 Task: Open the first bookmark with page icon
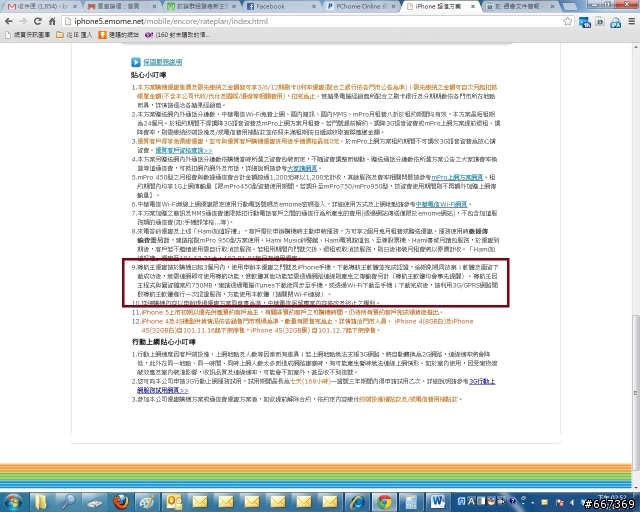tap(27, 35)
